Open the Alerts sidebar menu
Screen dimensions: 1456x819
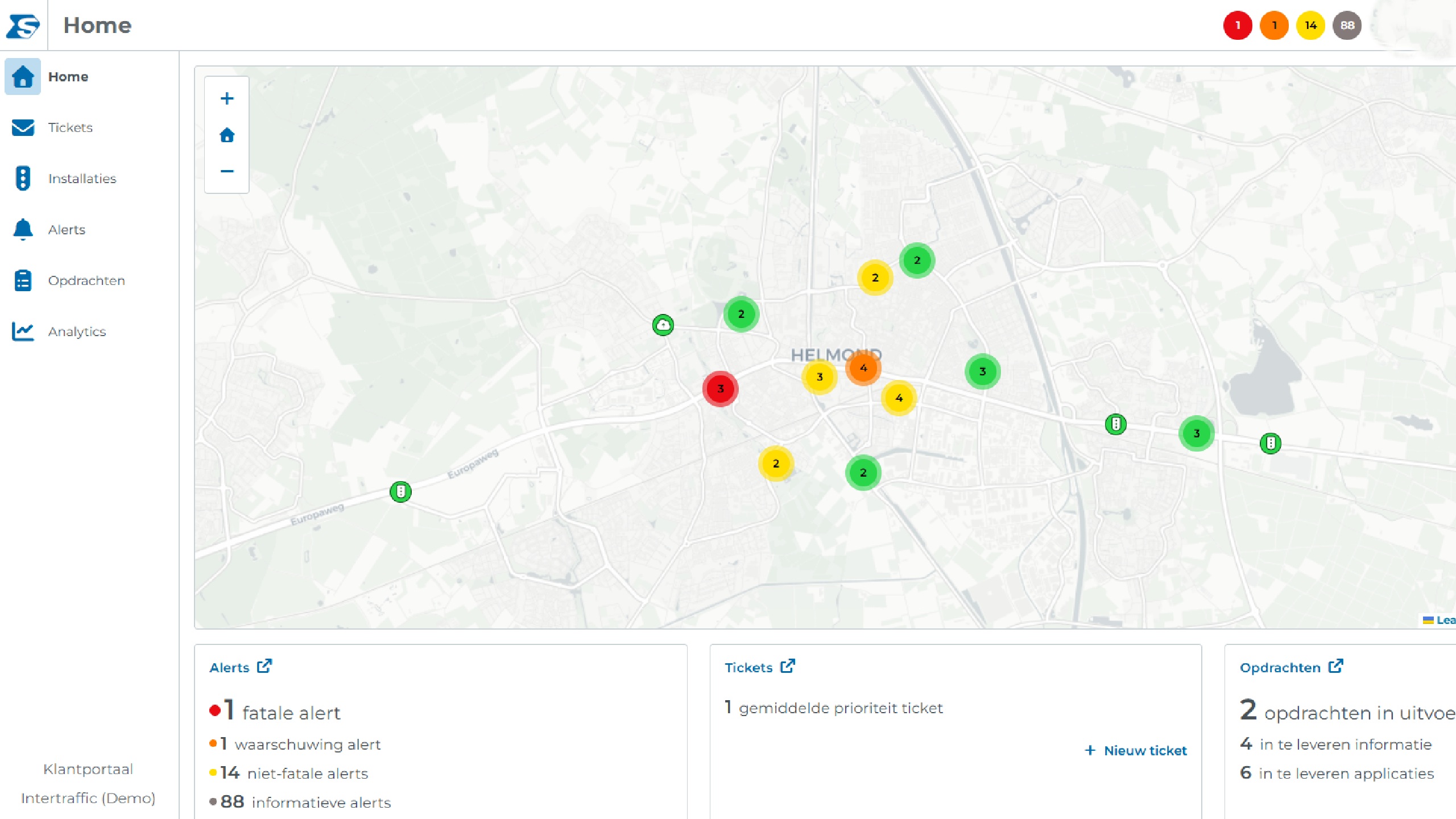[x=89, y=230]
